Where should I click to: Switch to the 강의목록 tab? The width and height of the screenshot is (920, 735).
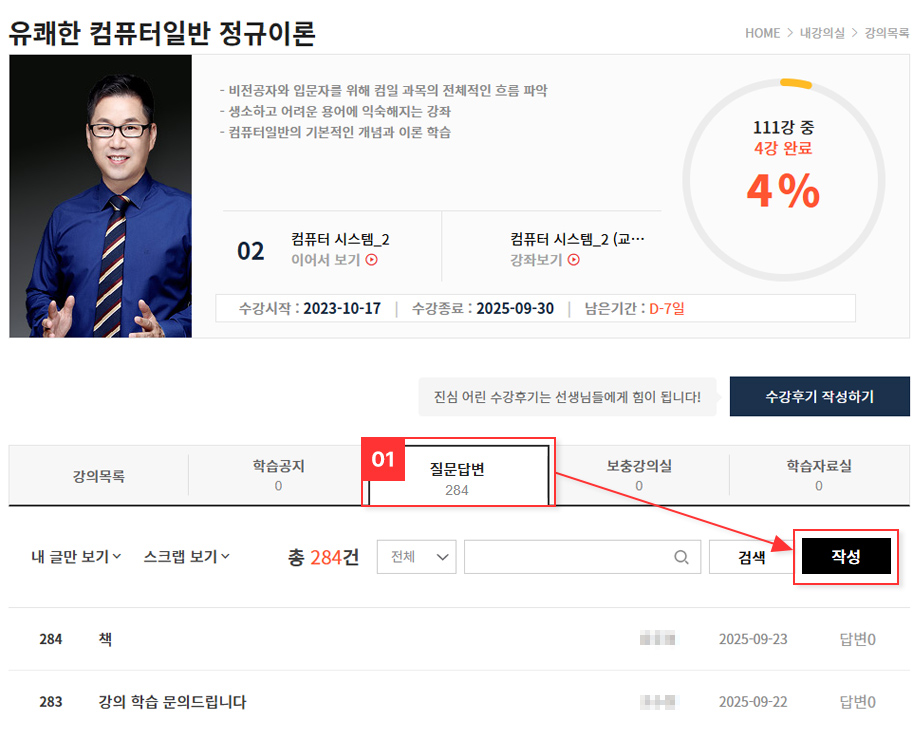[x=98, y=476]
